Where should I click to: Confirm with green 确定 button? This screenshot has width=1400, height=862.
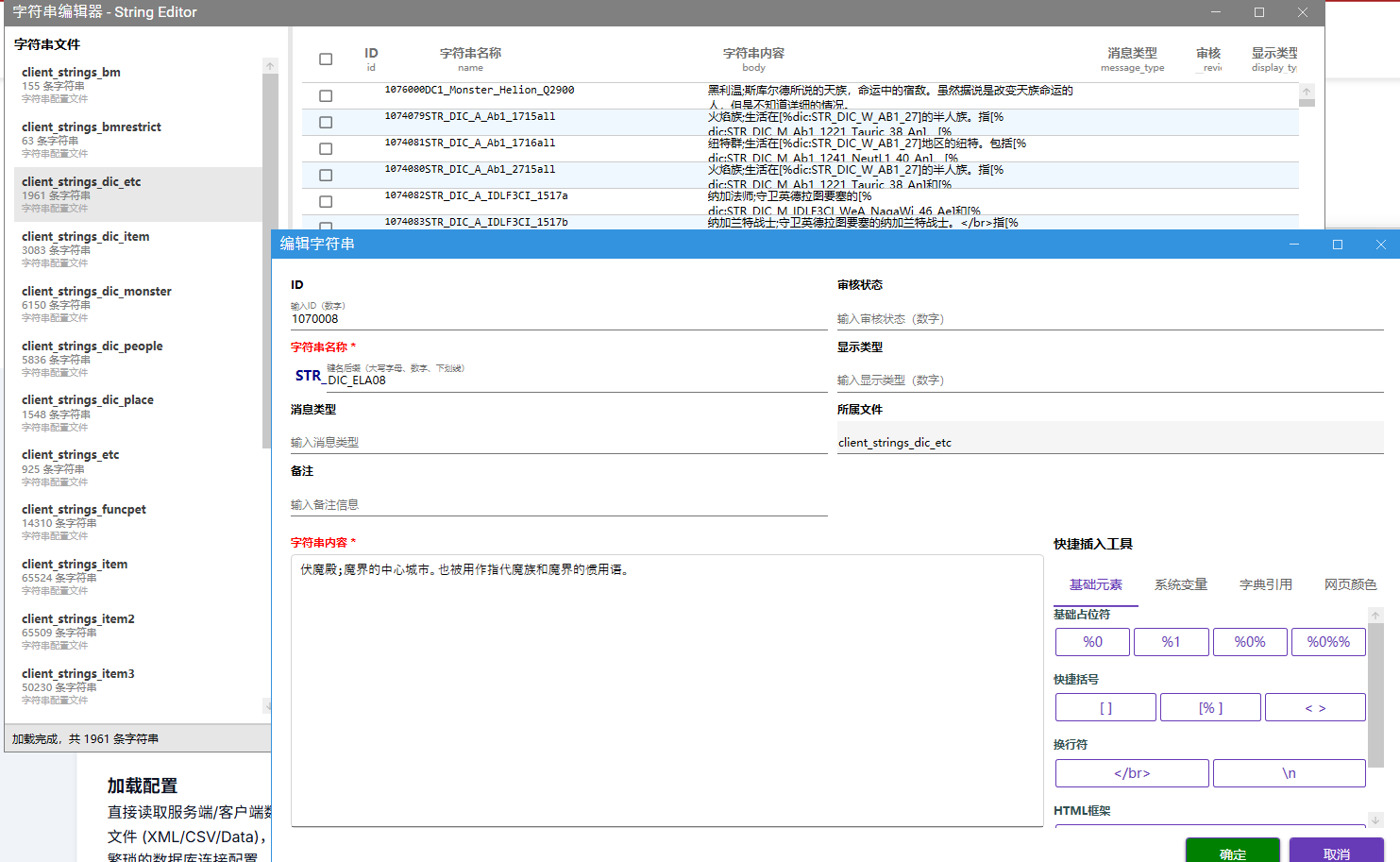click(1233, 851)
